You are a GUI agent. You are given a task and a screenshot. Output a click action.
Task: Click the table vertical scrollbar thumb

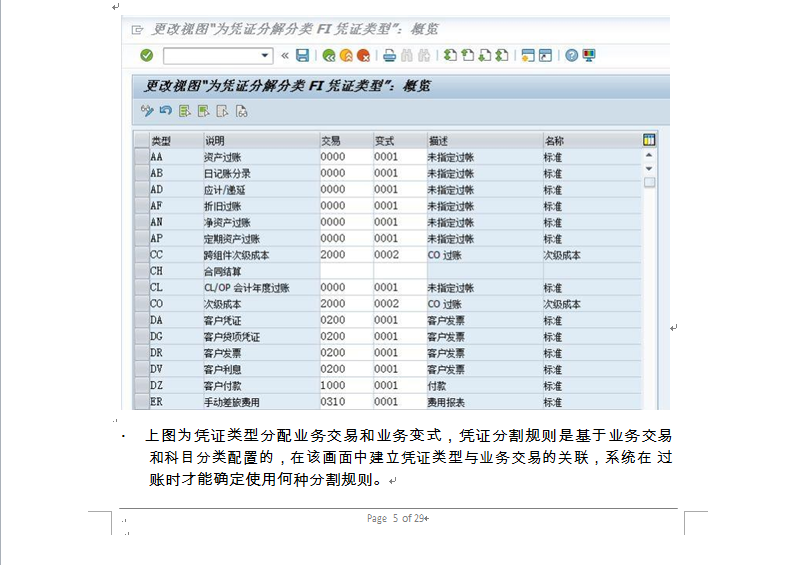(650, 182)
